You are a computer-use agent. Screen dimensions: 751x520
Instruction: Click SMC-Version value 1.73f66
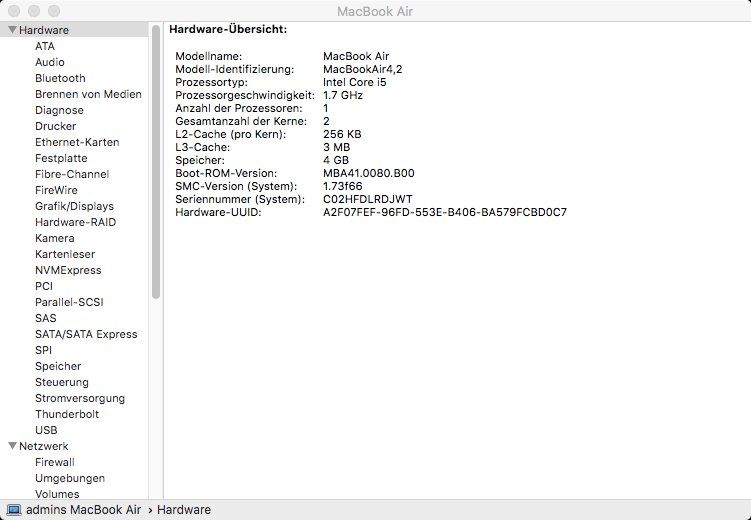[x=342, y=186]
